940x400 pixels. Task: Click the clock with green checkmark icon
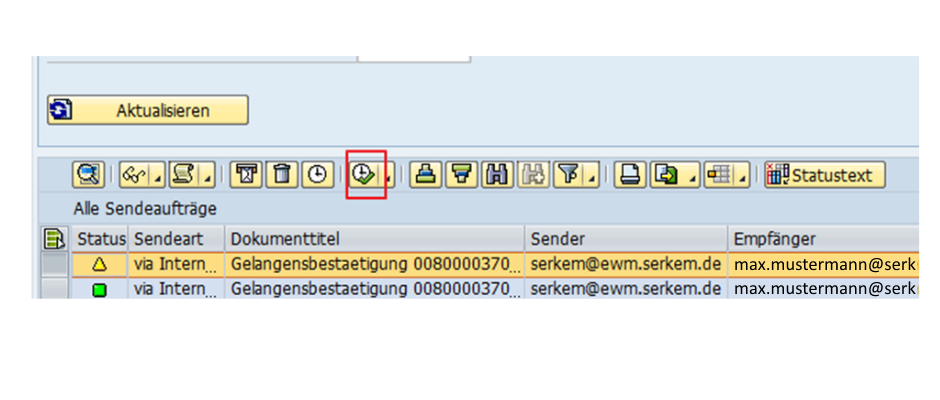363,175
